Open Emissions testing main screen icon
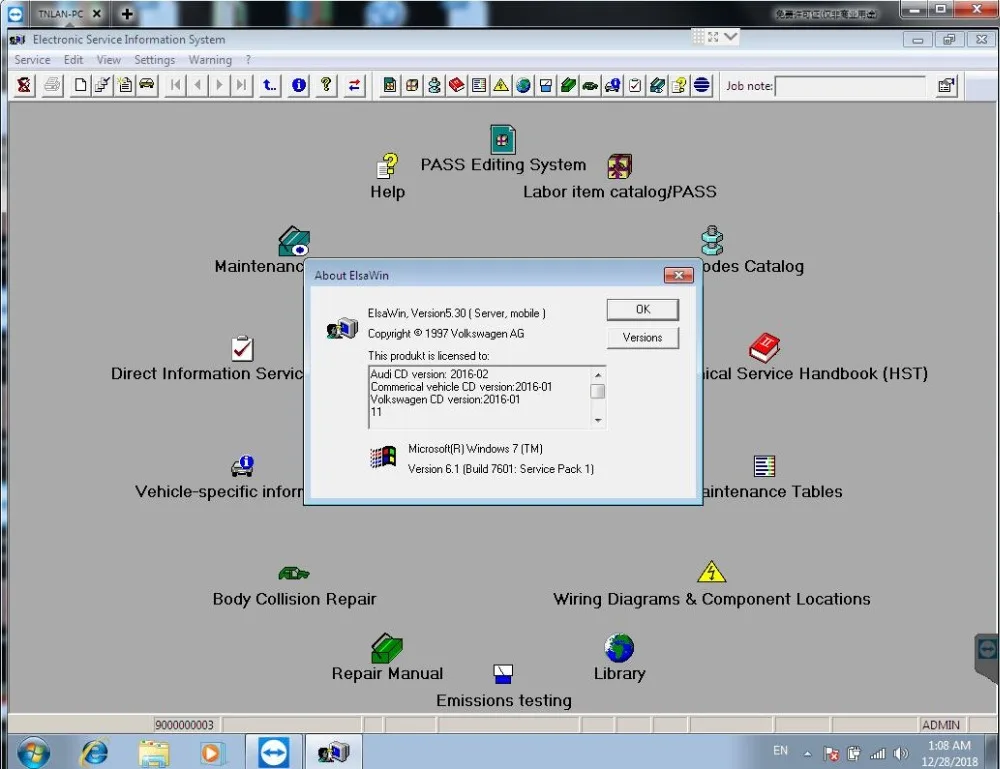Viewport: 1000px width, 769px height. tap(503, 673)
